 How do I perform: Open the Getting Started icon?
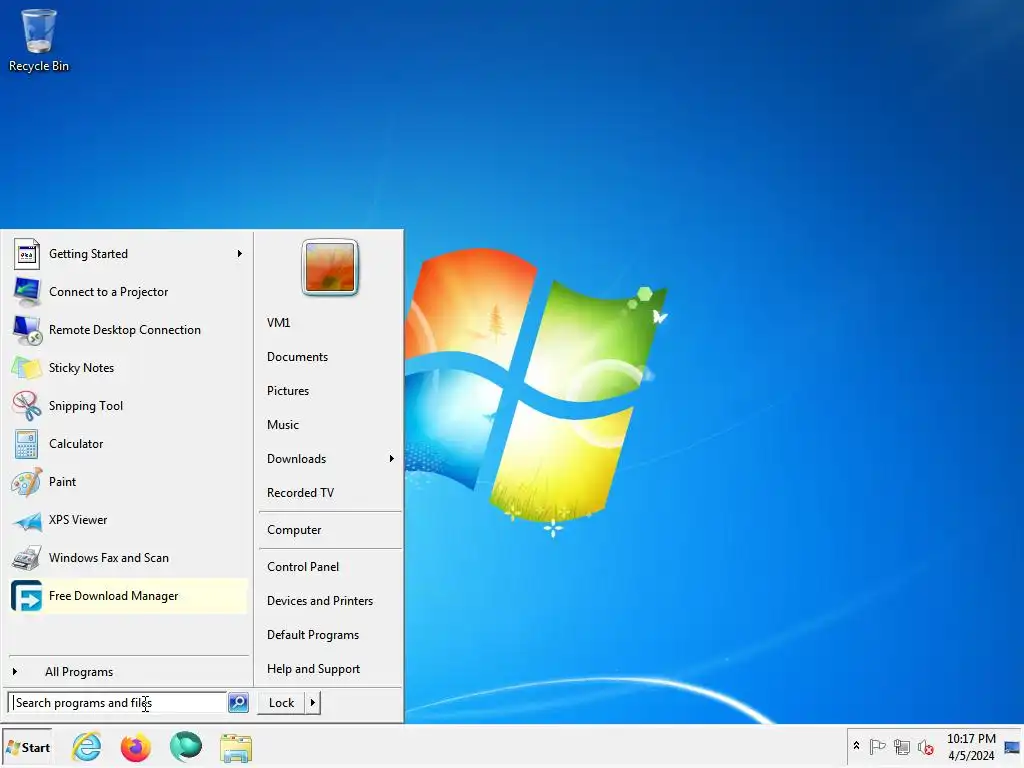pos(27,254)
